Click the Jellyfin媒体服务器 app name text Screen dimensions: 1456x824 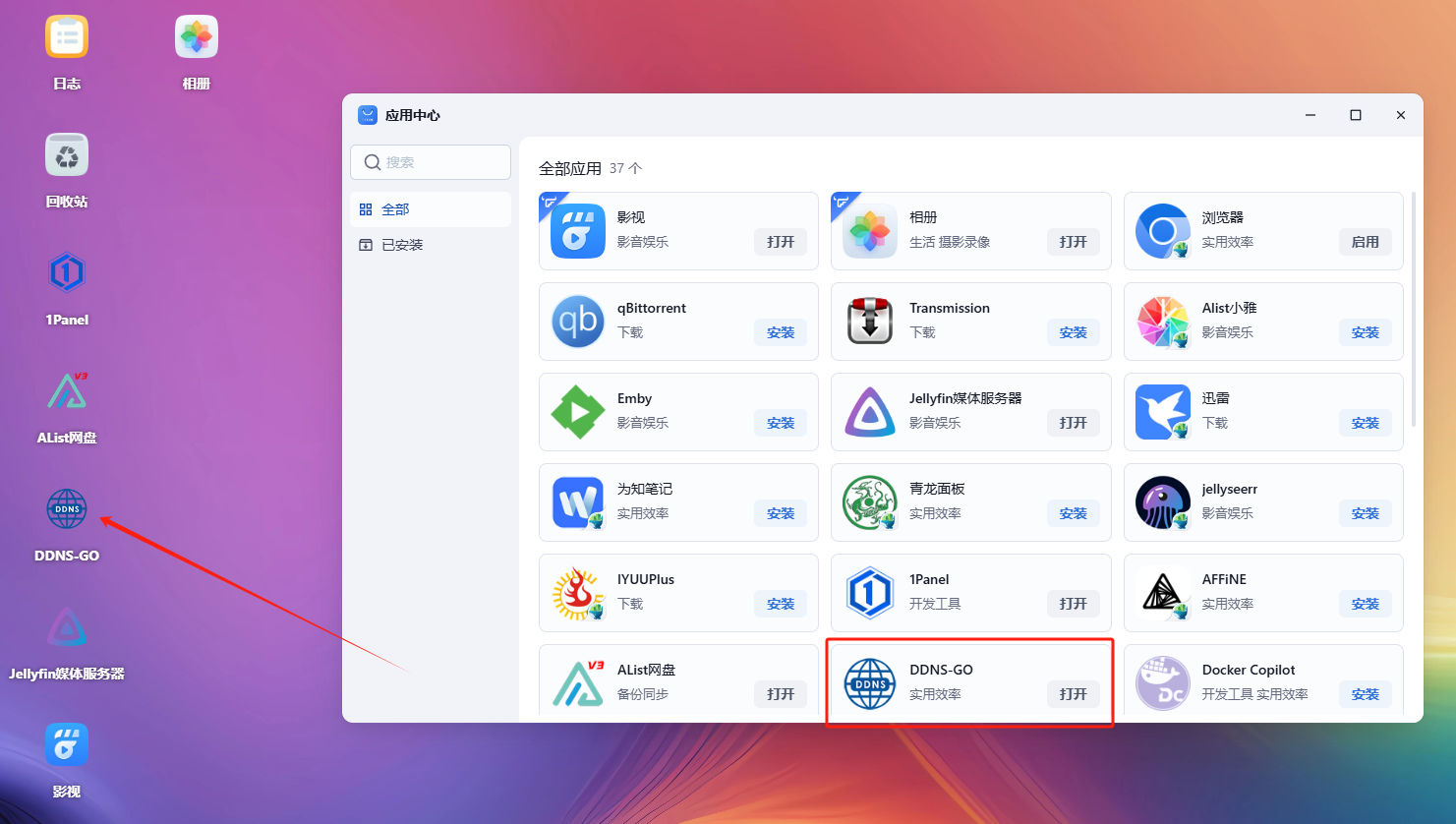(x=965, y=398)
